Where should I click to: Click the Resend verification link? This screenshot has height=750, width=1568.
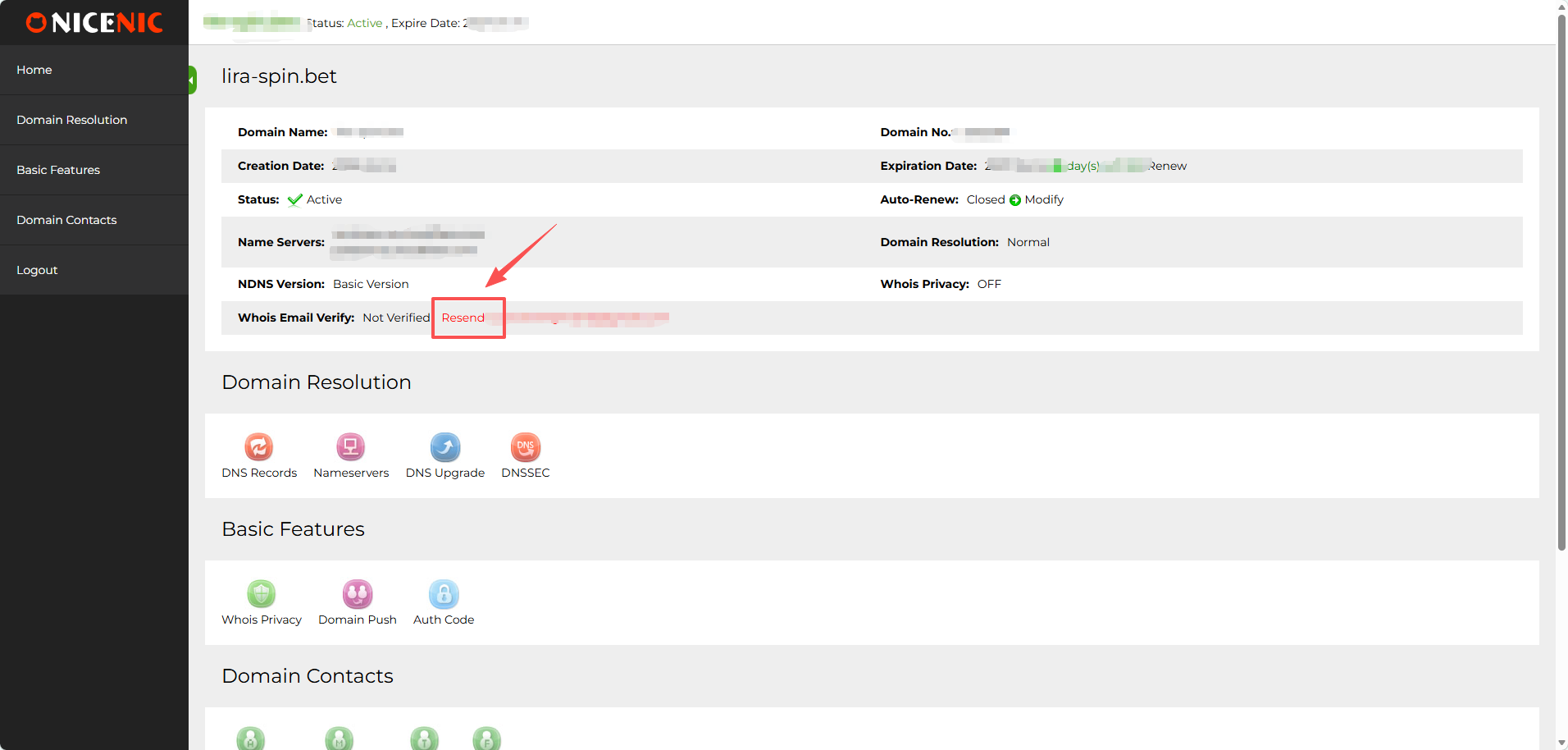click(463, 318)
